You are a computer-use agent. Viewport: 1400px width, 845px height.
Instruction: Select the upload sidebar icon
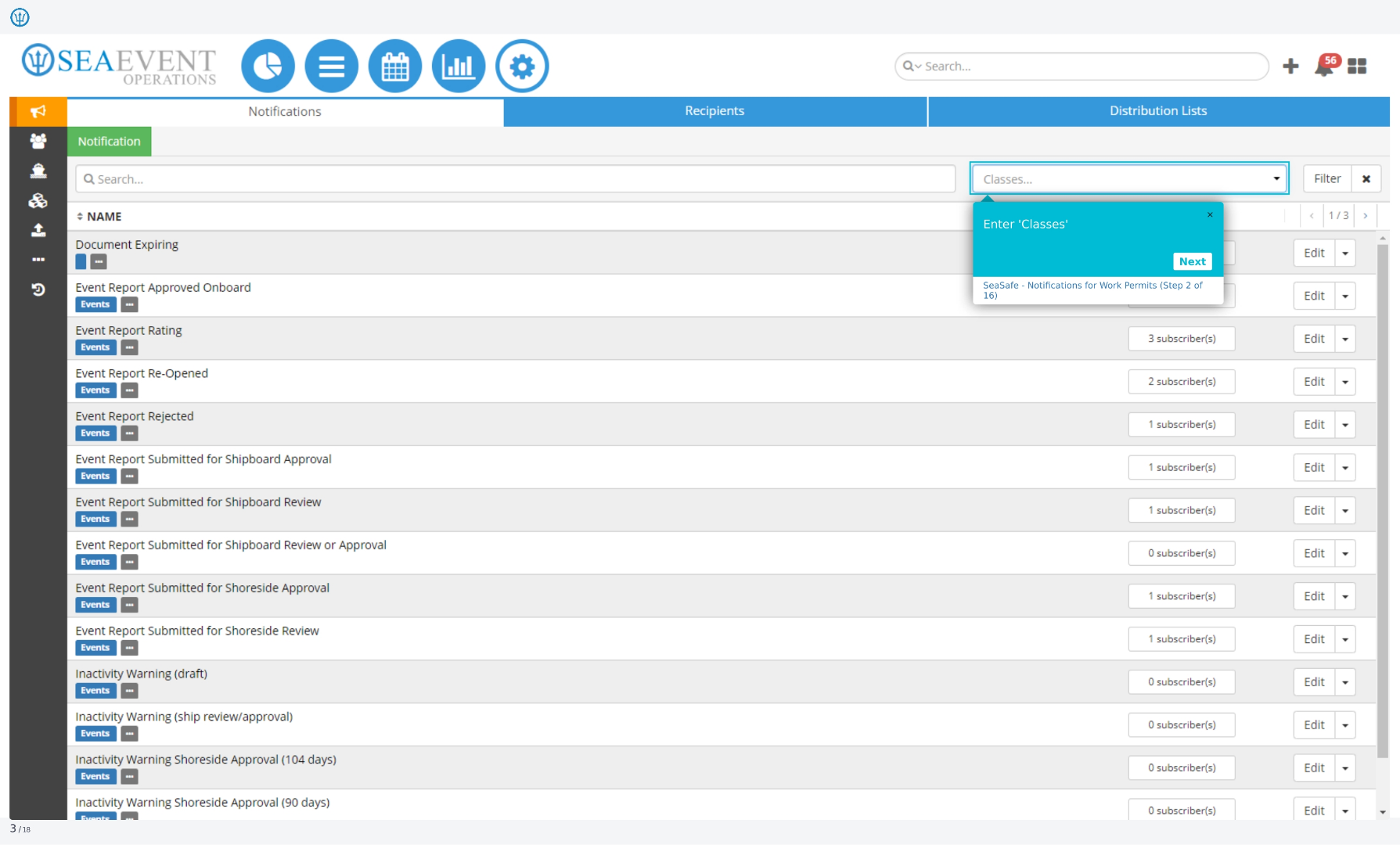pos(38,230)
